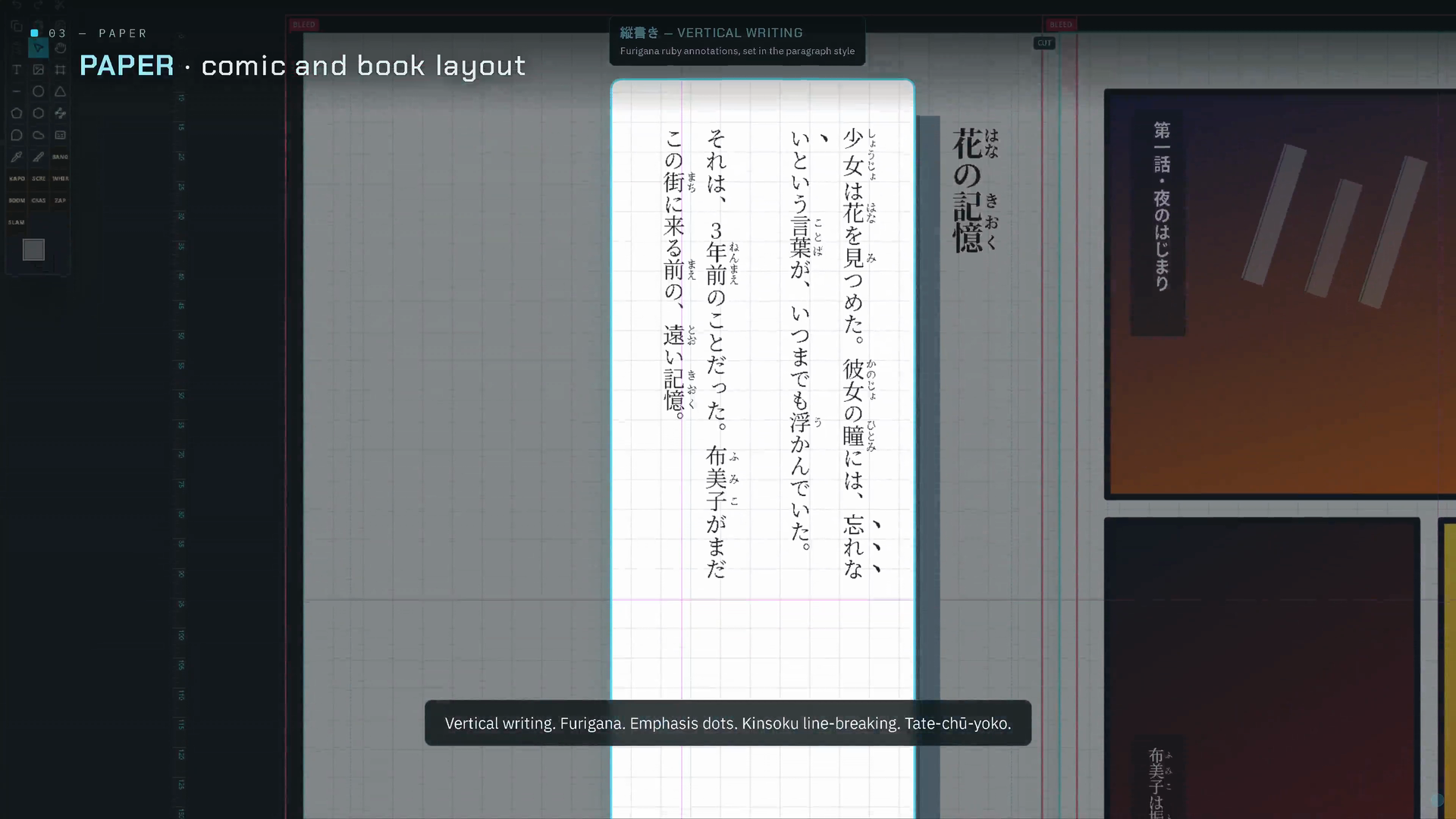This screenshot has height=819, width=1456.
Task: Select the hexagon shape tool
Action: [x=39, y=114]
